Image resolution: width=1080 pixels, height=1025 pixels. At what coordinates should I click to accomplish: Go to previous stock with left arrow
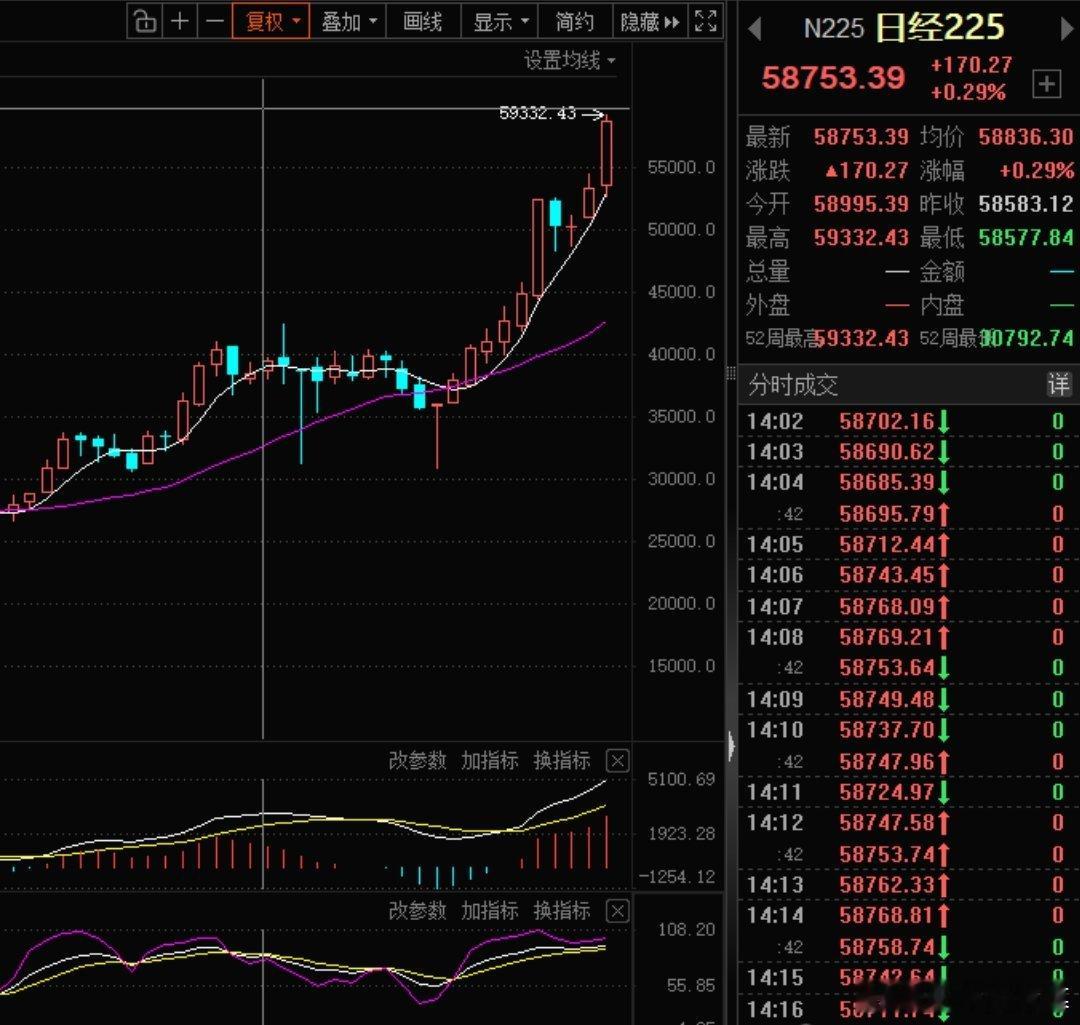(x=755, y=28)
